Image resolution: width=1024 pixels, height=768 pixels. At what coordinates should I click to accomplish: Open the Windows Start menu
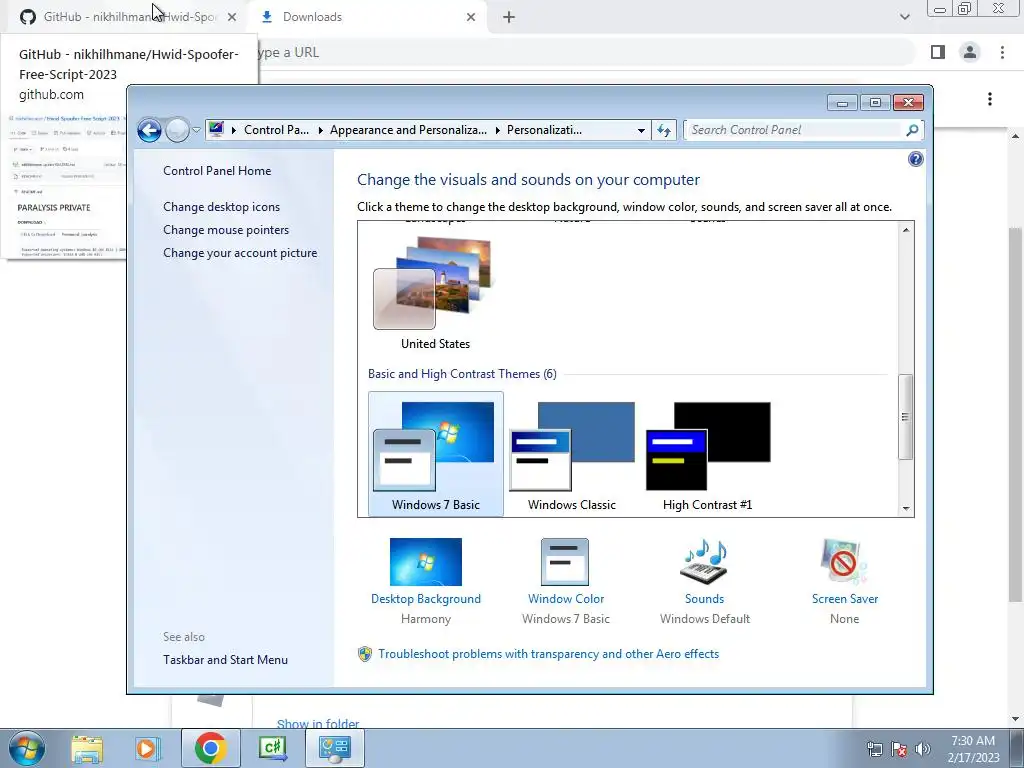click(27, 748)
